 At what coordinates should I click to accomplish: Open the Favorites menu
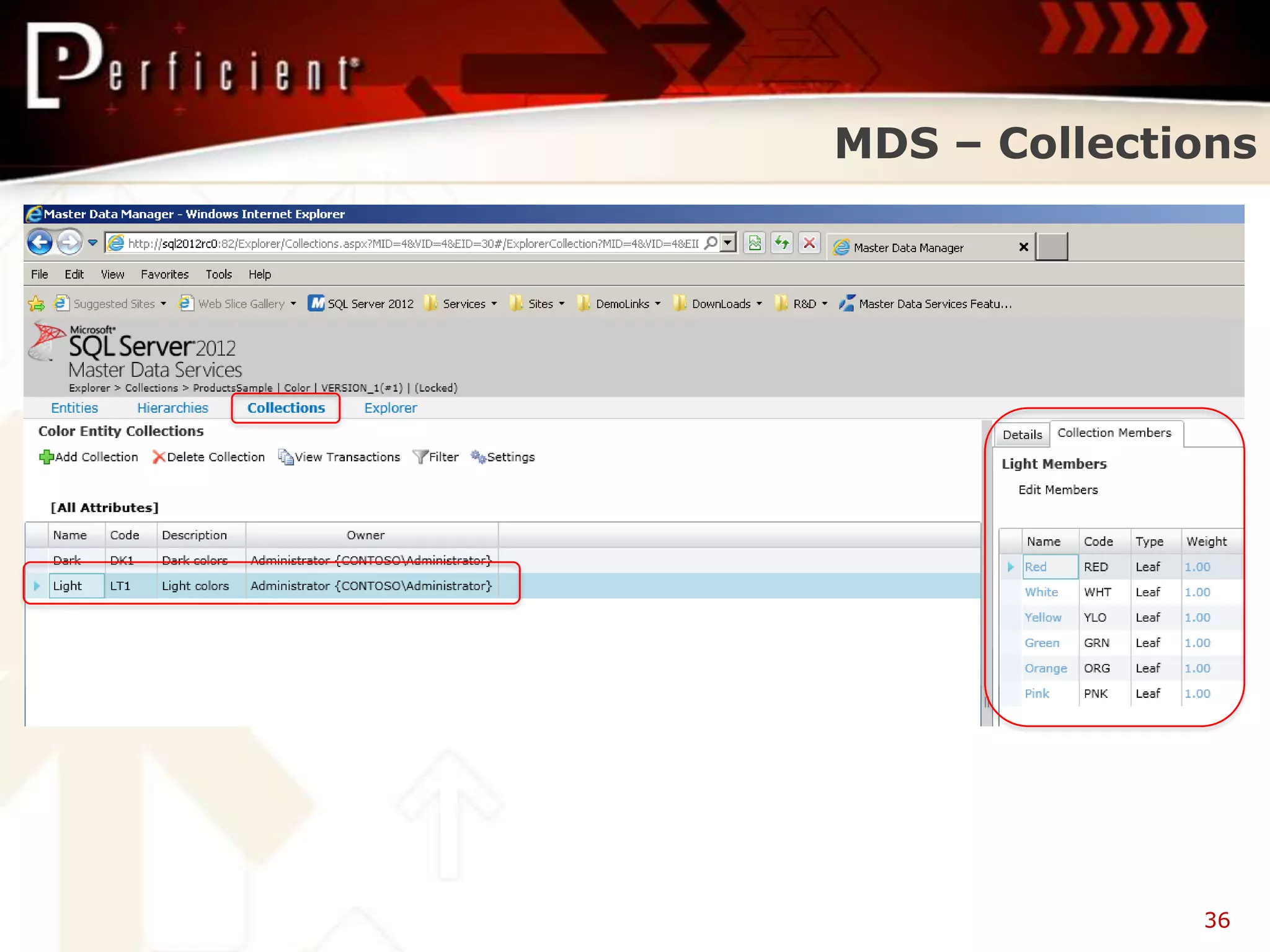164,275
